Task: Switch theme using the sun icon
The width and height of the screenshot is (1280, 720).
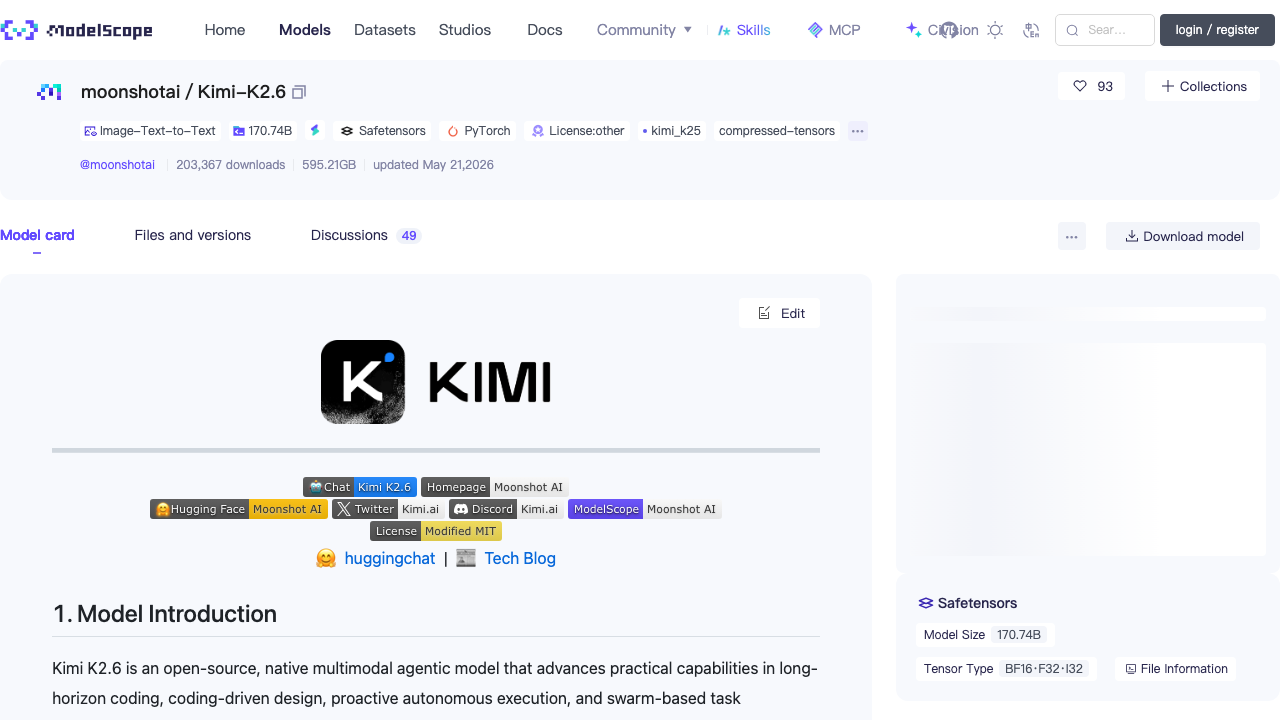Action: [x=995, y=30]
